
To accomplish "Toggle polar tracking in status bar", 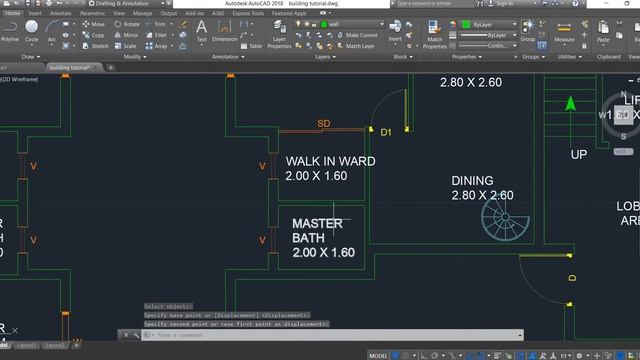I will (x=434, y=356).
